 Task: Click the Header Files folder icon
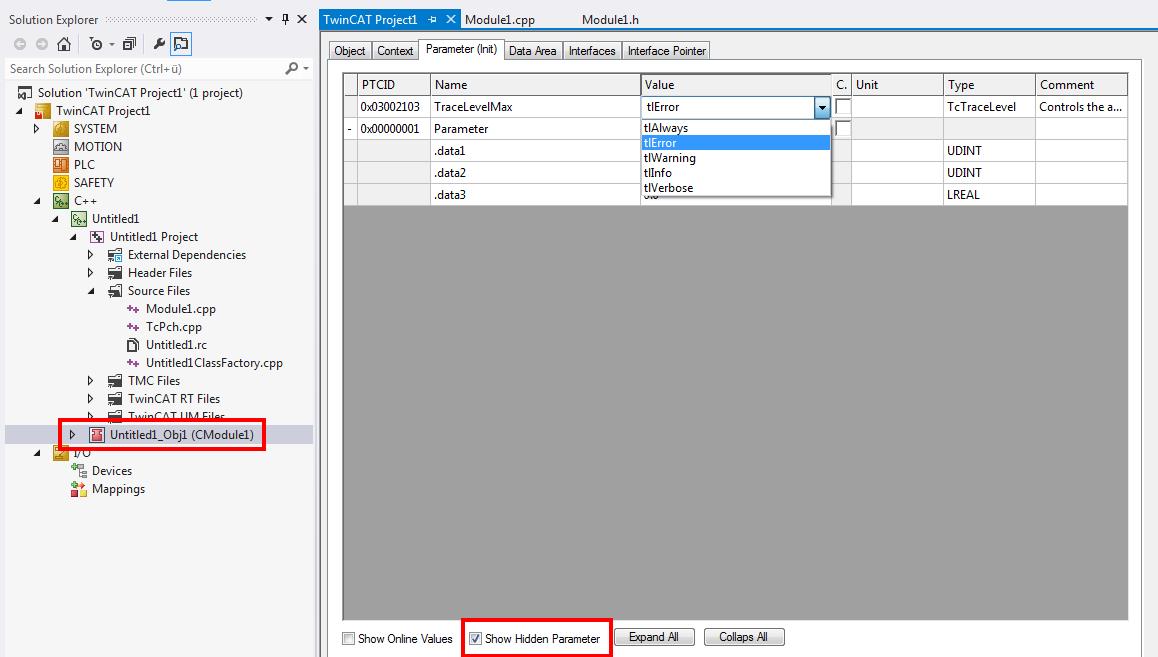click(114, 273)
